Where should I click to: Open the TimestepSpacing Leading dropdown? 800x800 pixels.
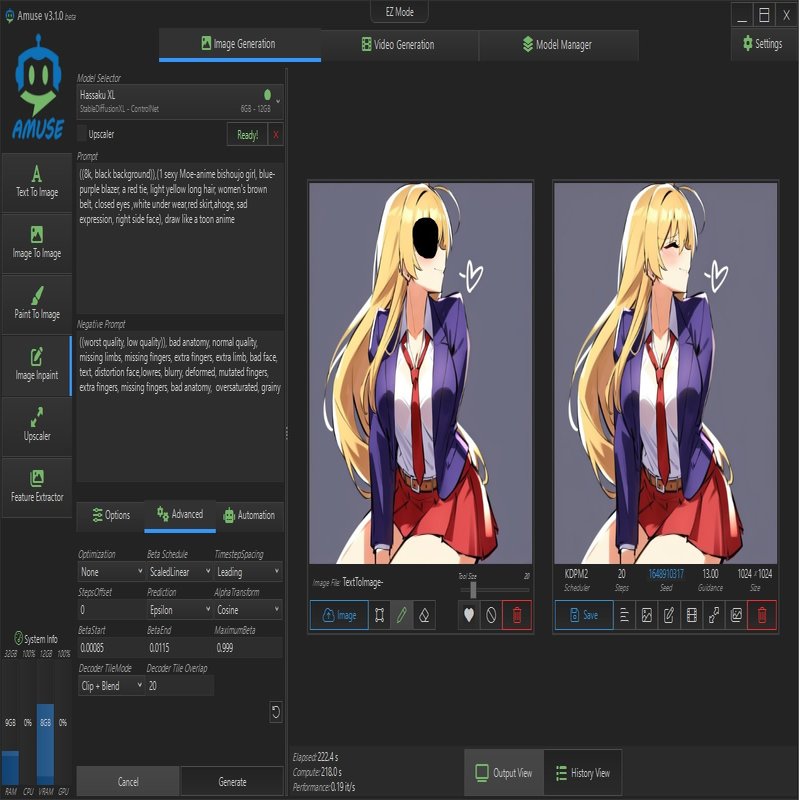click(248, 572)
